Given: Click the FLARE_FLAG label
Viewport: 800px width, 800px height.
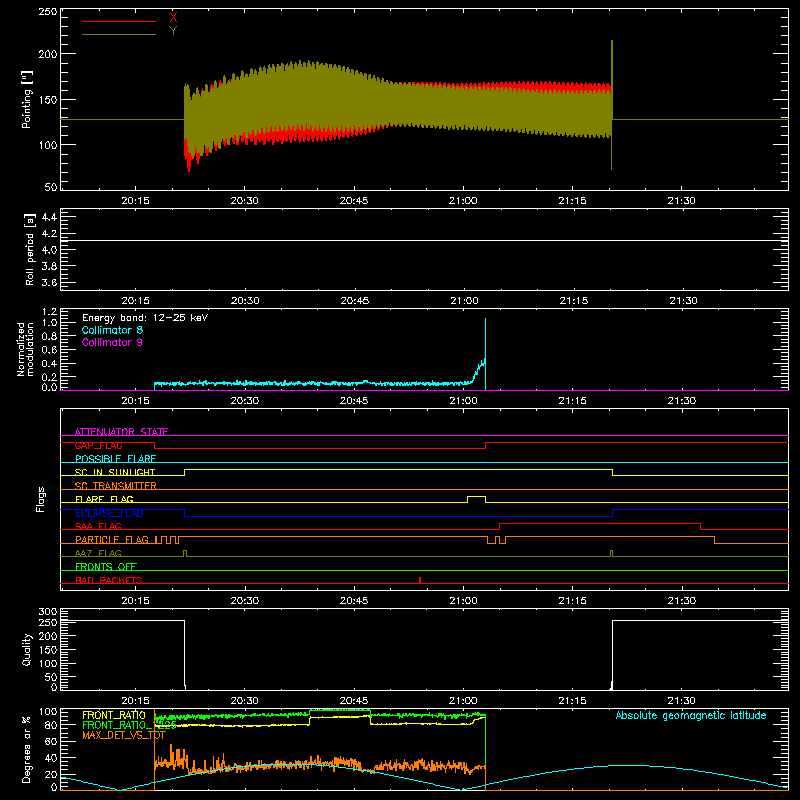Looking at the screenshot, I should [x=104, y=499].
